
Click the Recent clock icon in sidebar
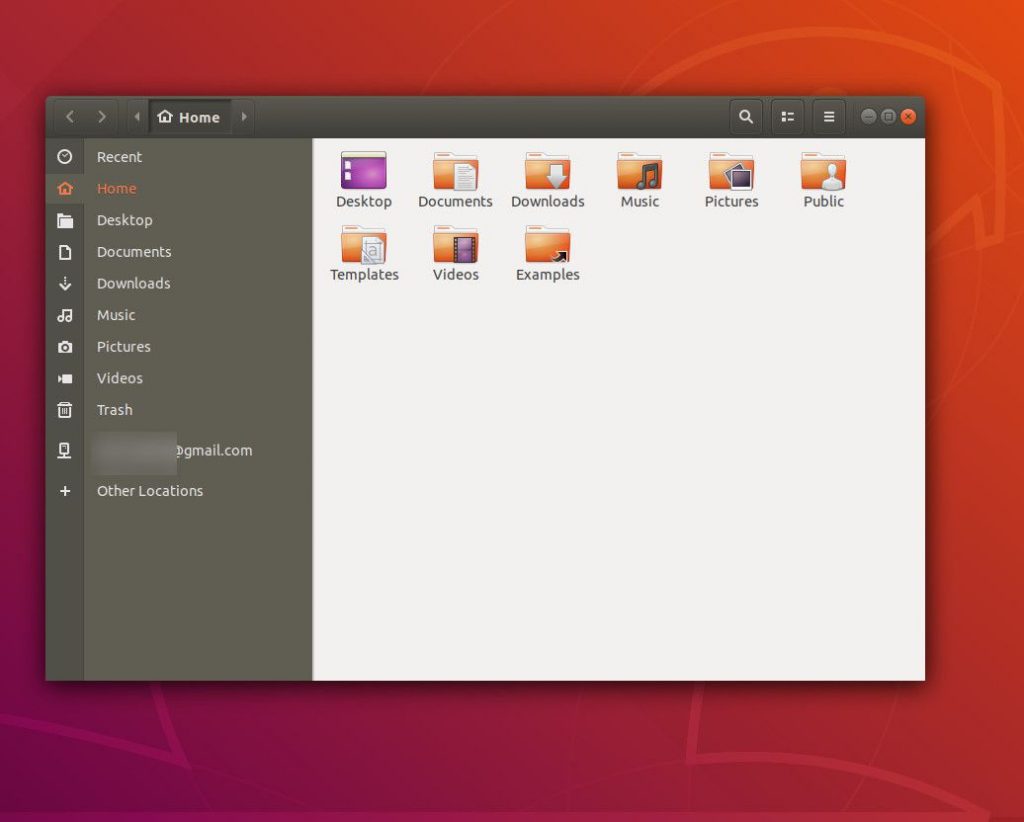[65, 157]
